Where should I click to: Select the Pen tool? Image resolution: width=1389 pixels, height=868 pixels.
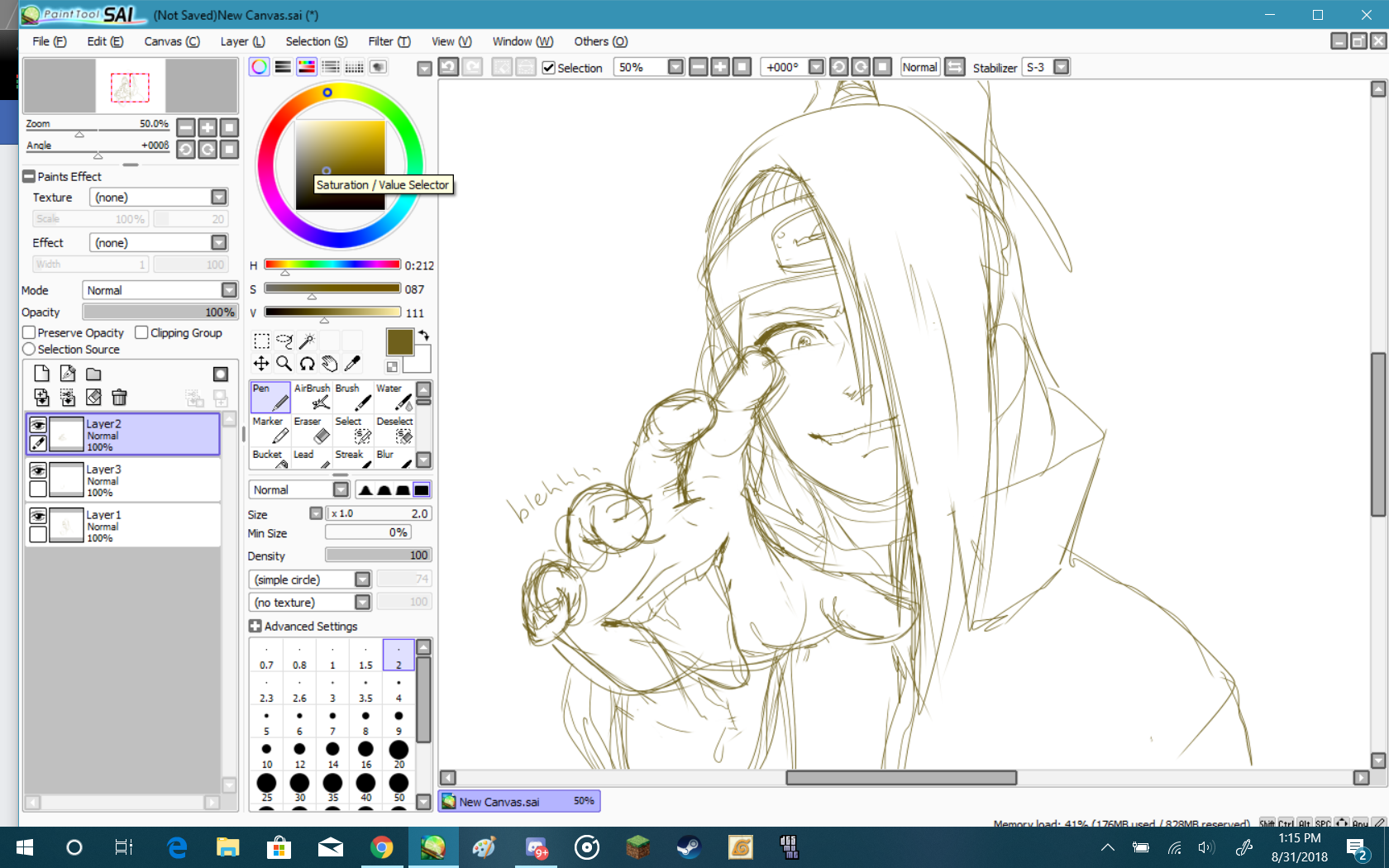tap(270, 398)
